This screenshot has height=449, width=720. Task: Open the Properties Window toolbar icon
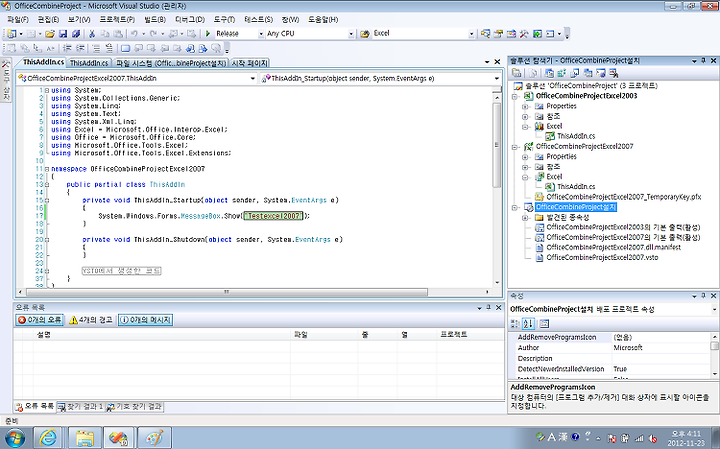click(x=498, y=34)
